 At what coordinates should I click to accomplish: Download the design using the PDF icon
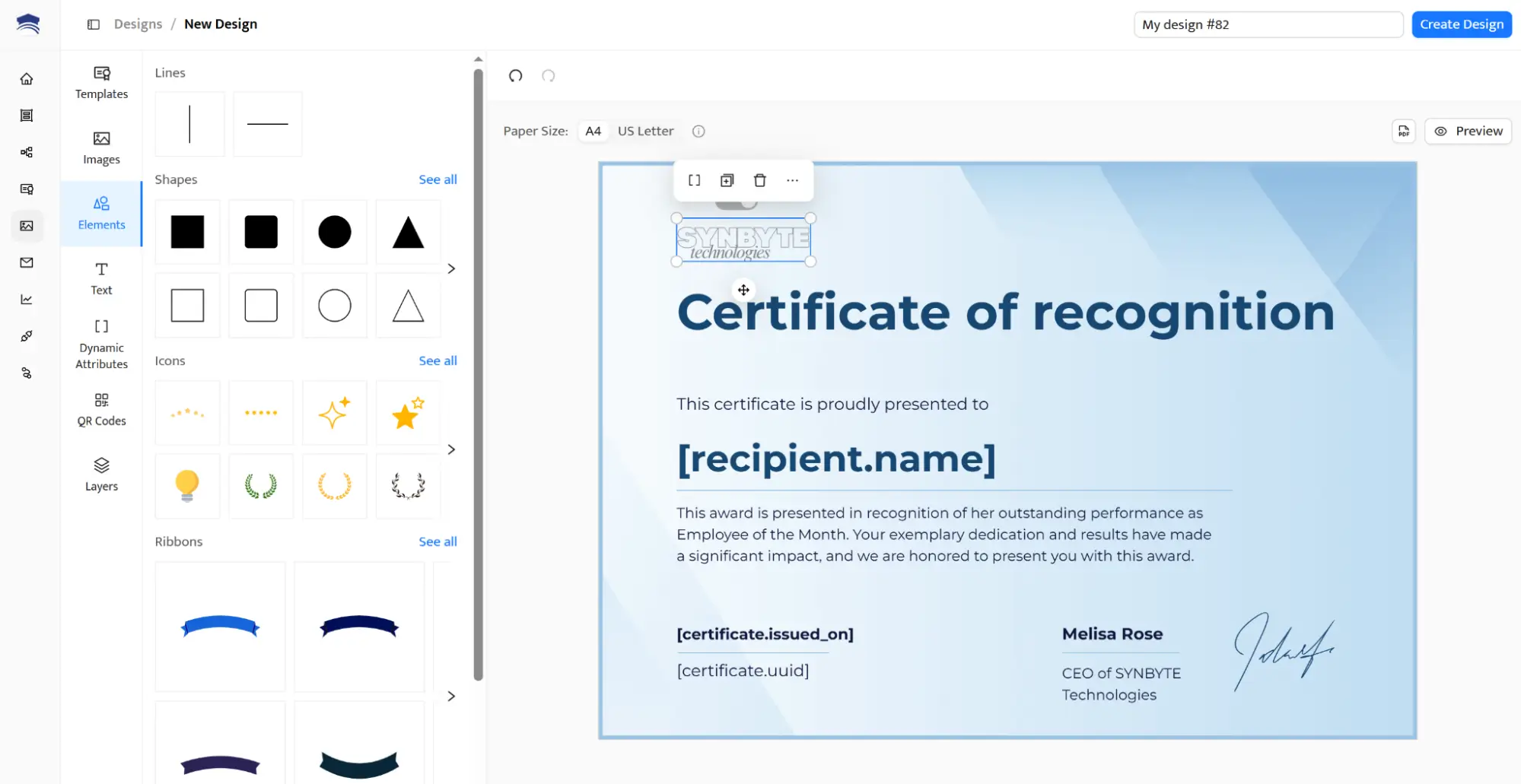[1404, 131]
